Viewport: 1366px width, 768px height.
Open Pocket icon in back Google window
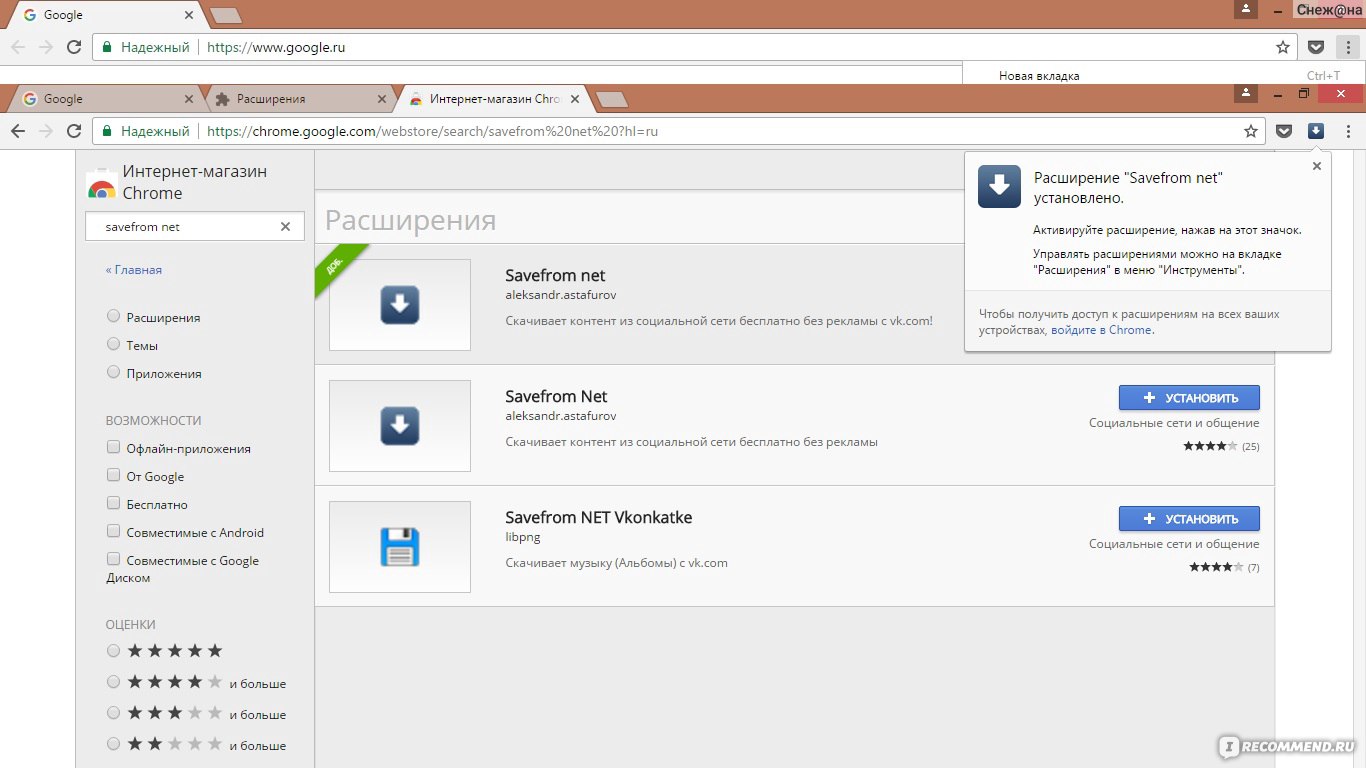(1317, 47)
